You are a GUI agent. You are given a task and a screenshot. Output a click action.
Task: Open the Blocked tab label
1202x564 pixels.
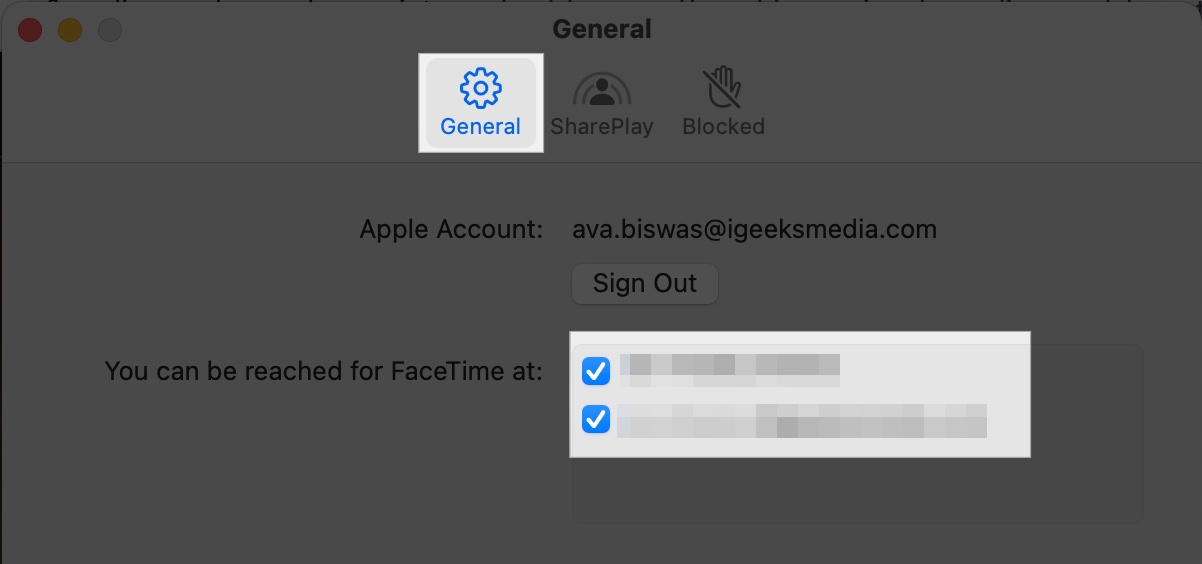723,127
